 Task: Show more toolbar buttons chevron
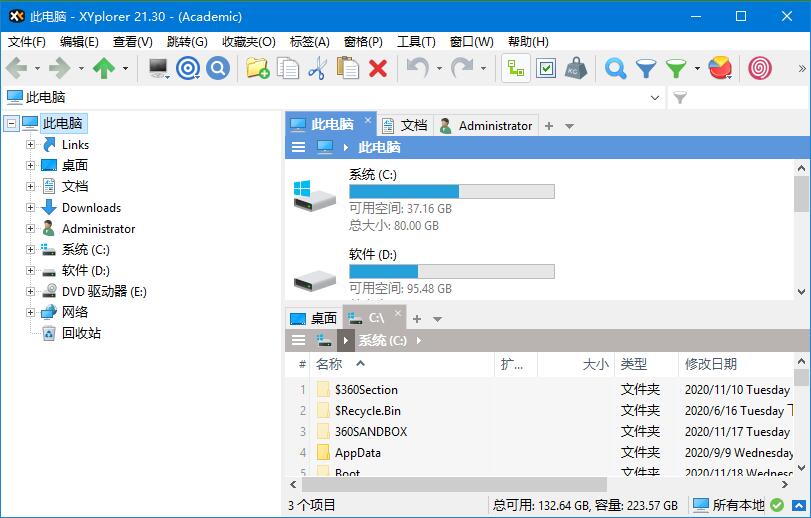point(802,68)
